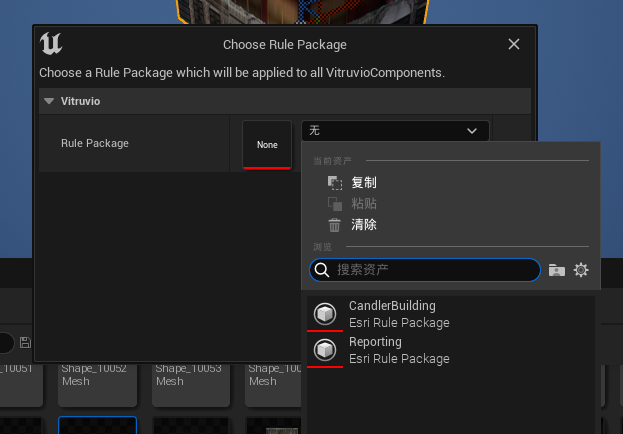Click the CandlerBuilding cube asset icon

click(325, 314)
